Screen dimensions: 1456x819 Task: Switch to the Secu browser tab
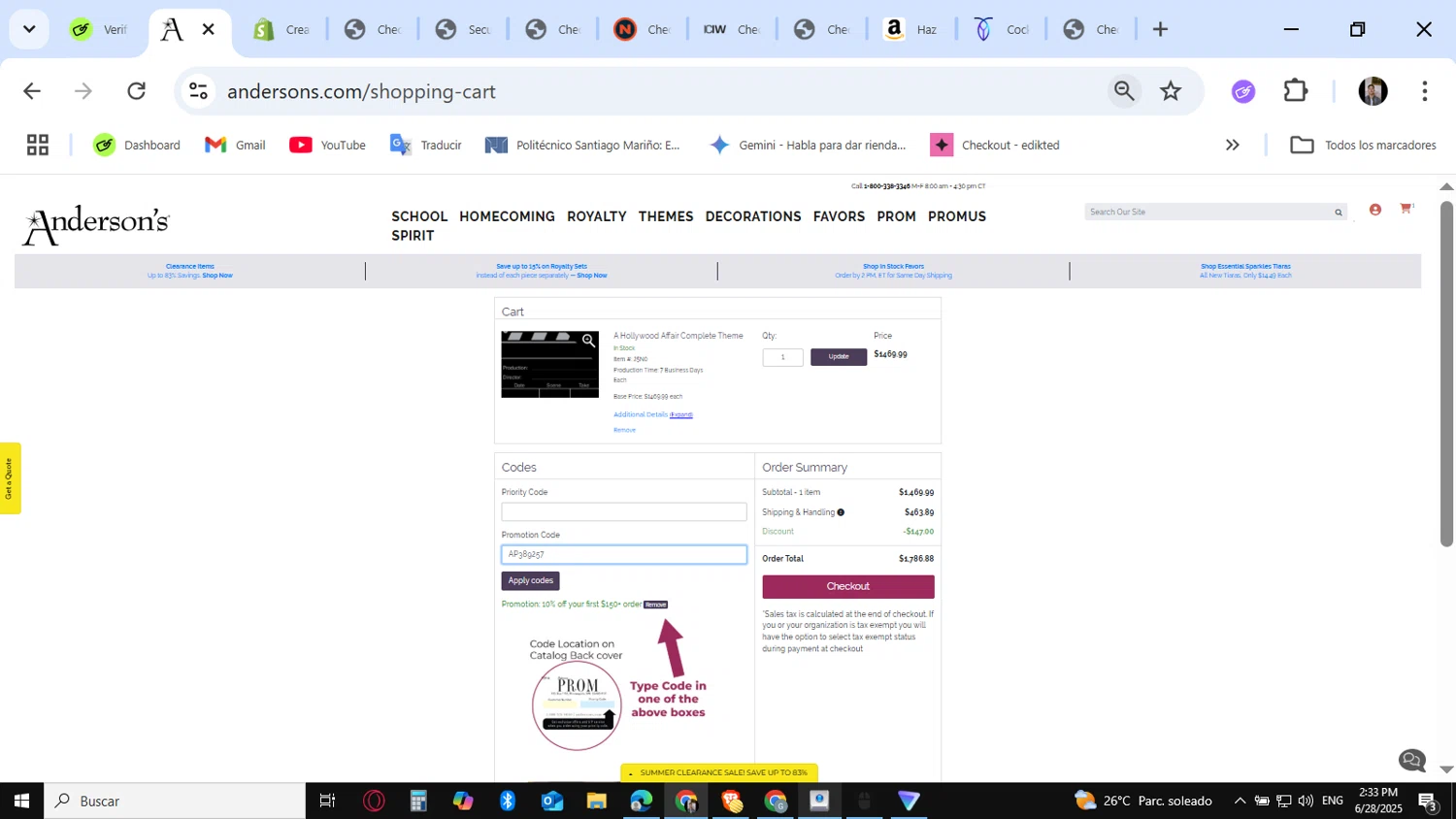point(462,30)
